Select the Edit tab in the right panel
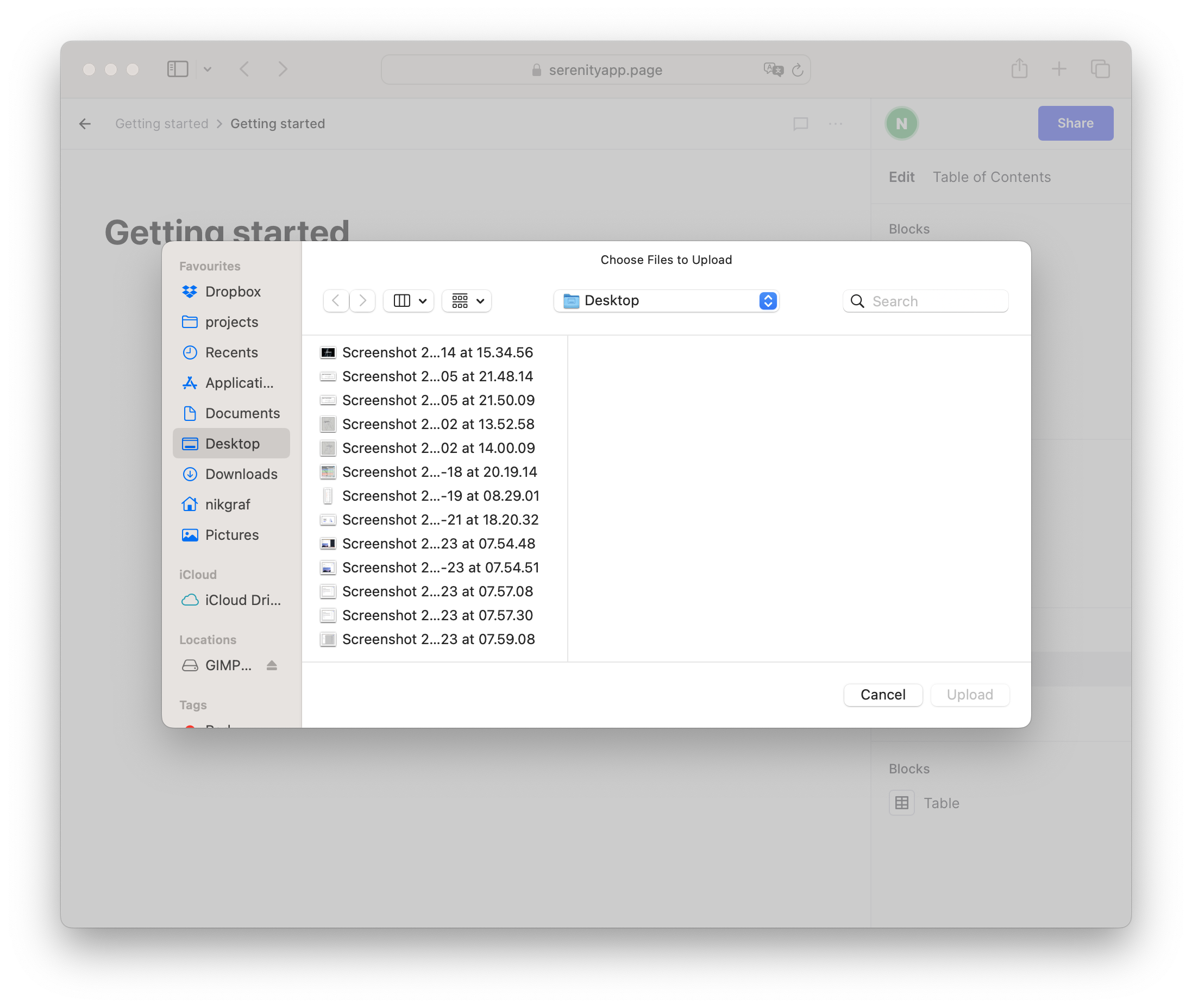The image size is (1192, 1008). (901, 177)
